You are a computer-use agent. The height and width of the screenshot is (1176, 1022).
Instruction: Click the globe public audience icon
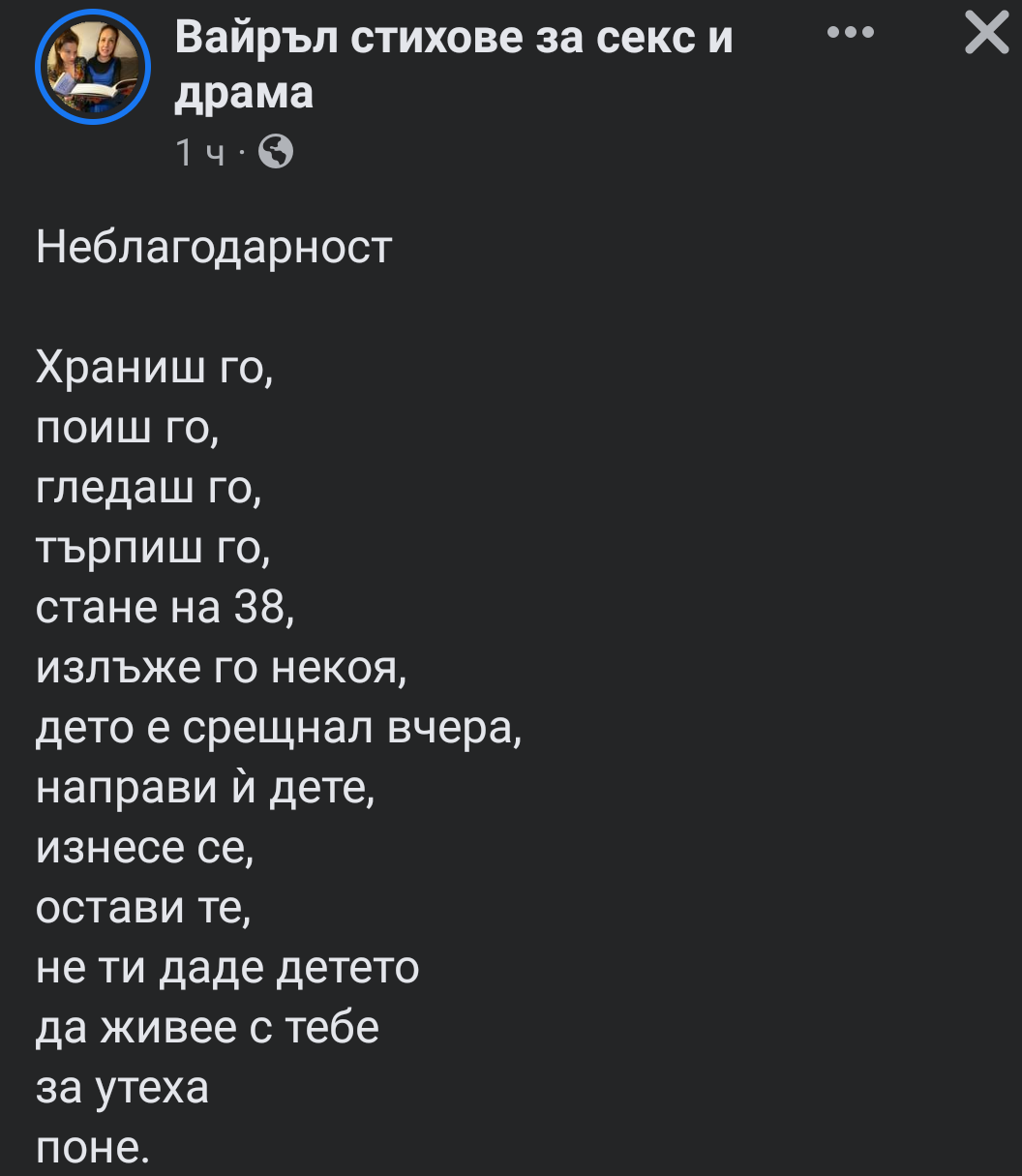click(x=277, y=152)
